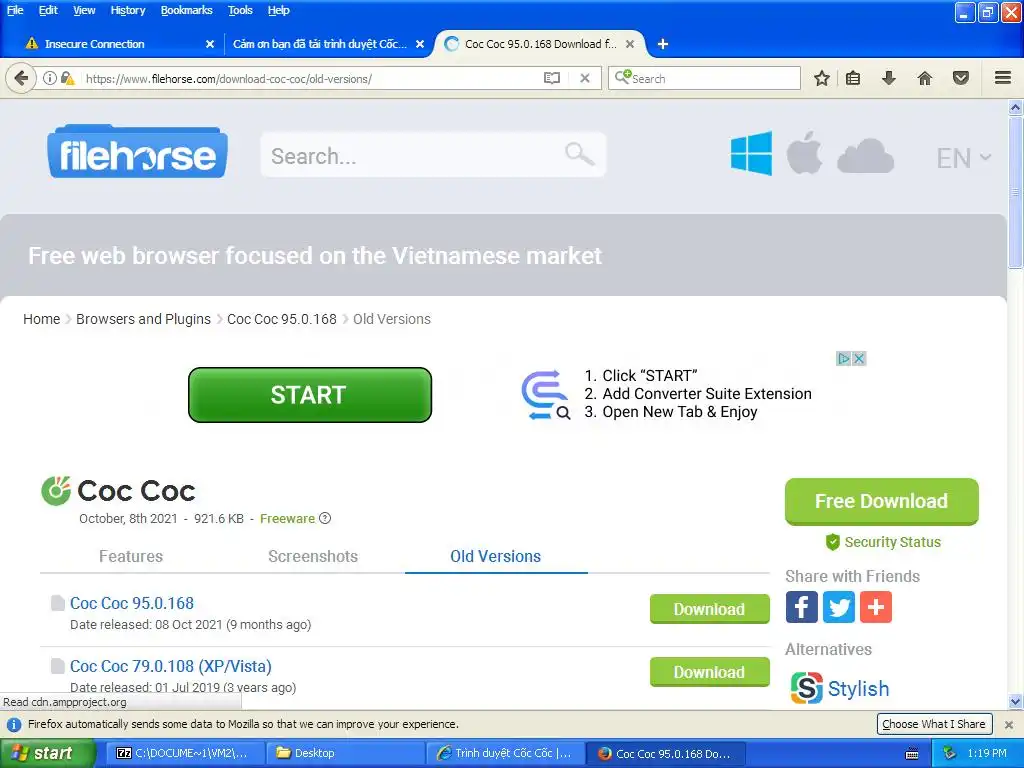Viewport: 1024px width, 768px height.
Task: Click the green START ad button
Action: (310, 395)
